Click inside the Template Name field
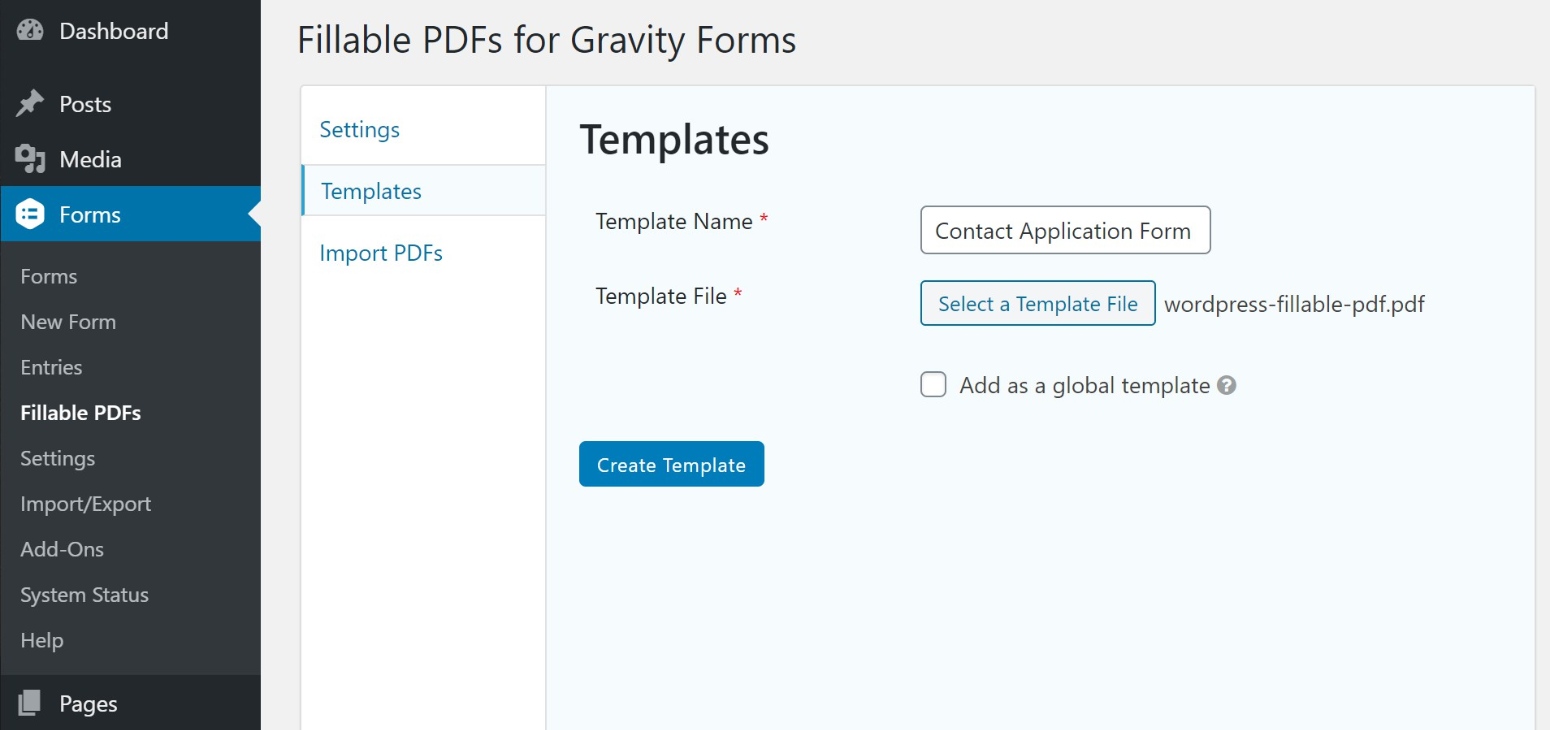This screenshot has width=1550, height=730. pyautogui.click(x=1064, y=230)
